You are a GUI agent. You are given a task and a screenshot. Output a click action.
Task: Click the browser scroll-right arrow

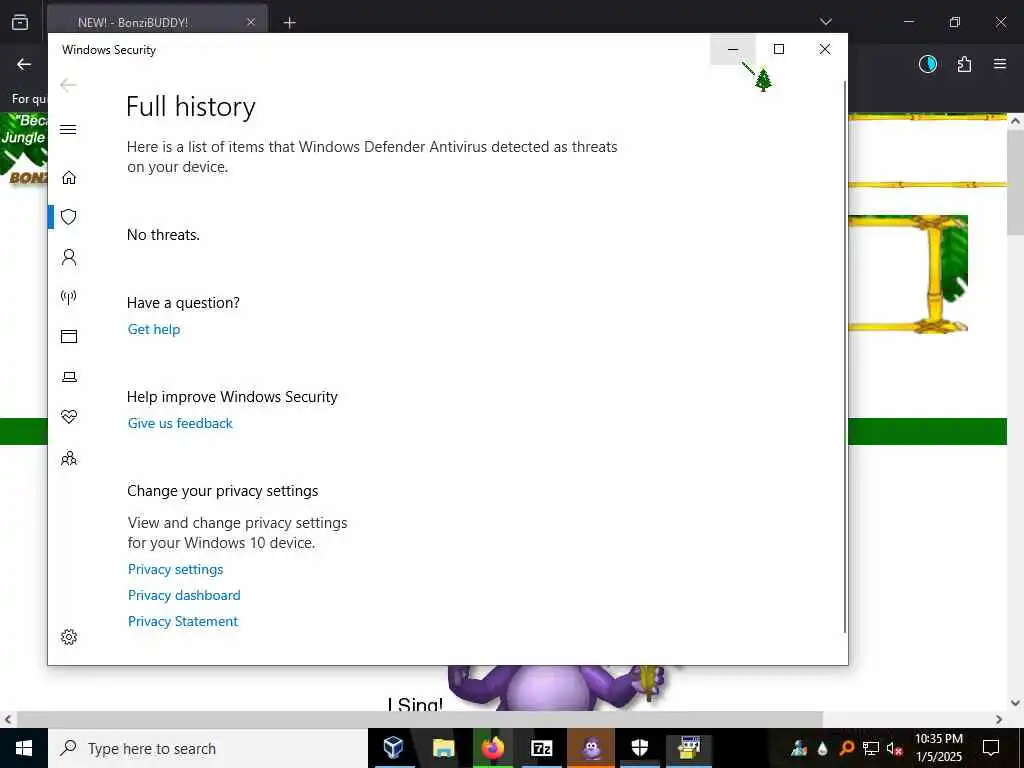click(999, 720)
